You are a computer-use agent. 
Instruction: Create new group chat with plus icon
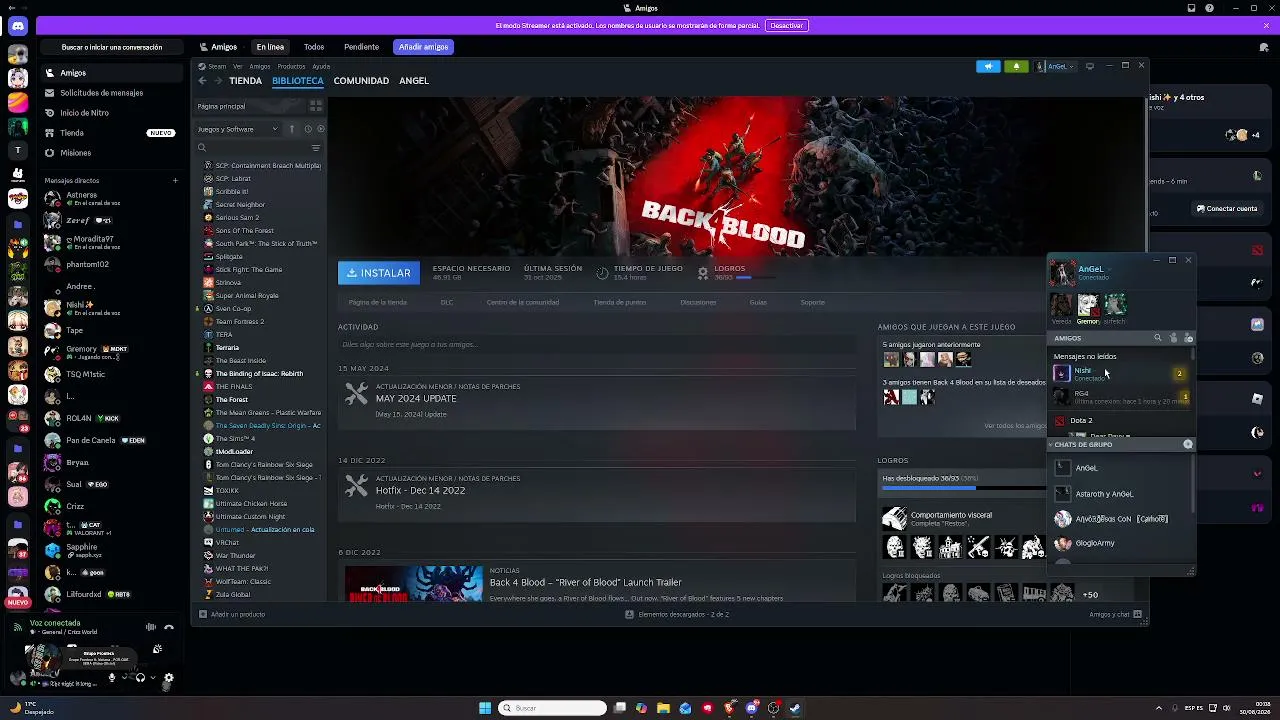coord(1188,444)
